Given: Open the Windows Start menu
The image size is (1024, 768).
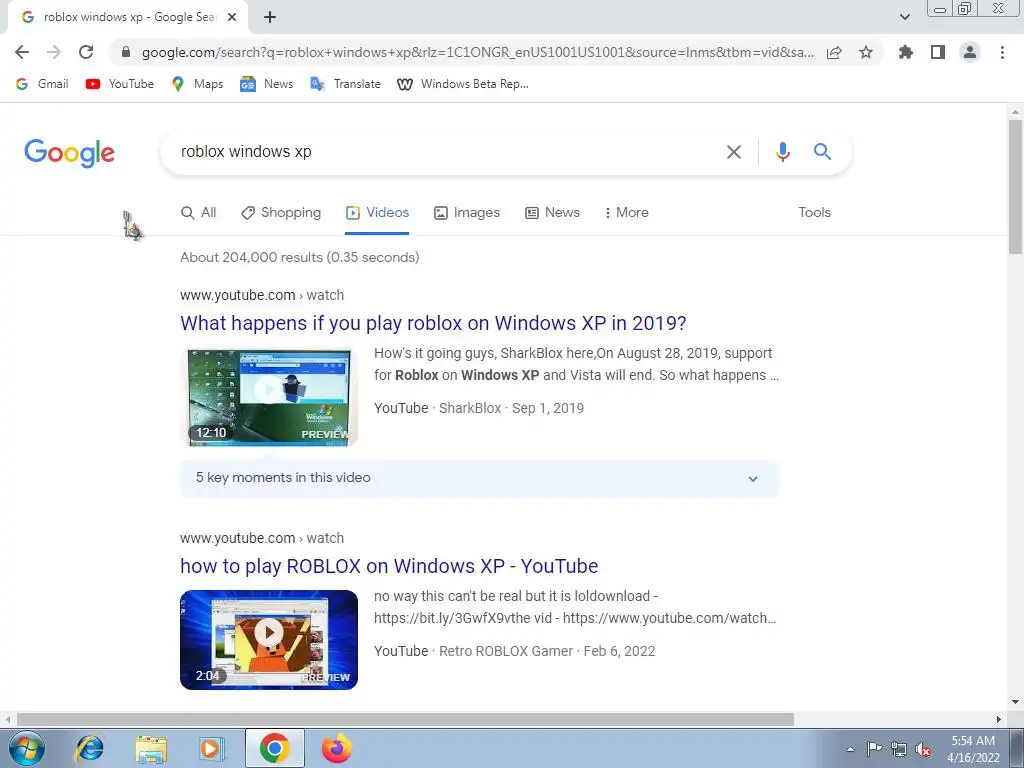Looking at the screenshot, I should pyautogui.click(x=27, y=748).
